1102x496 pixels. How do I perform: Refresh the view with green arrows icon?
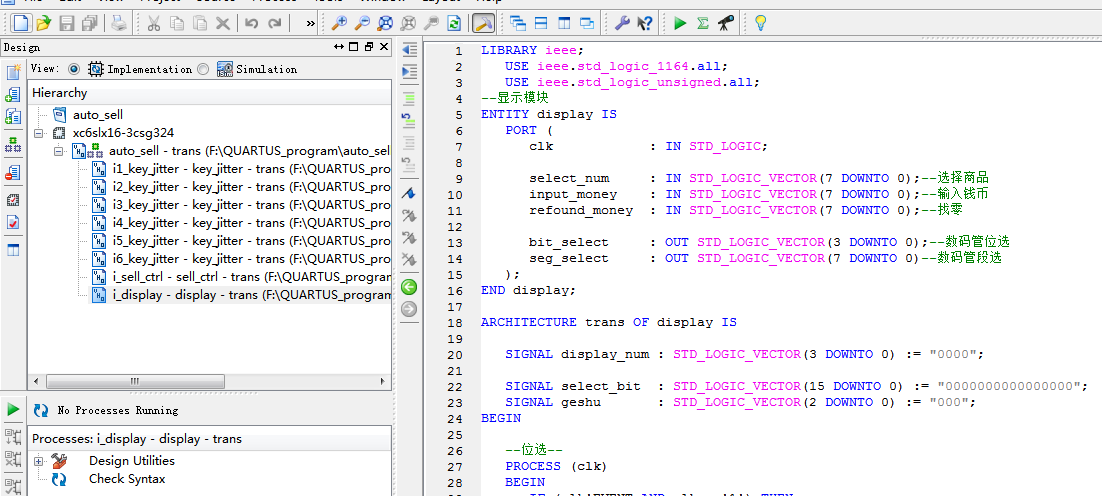coord(454,23)
